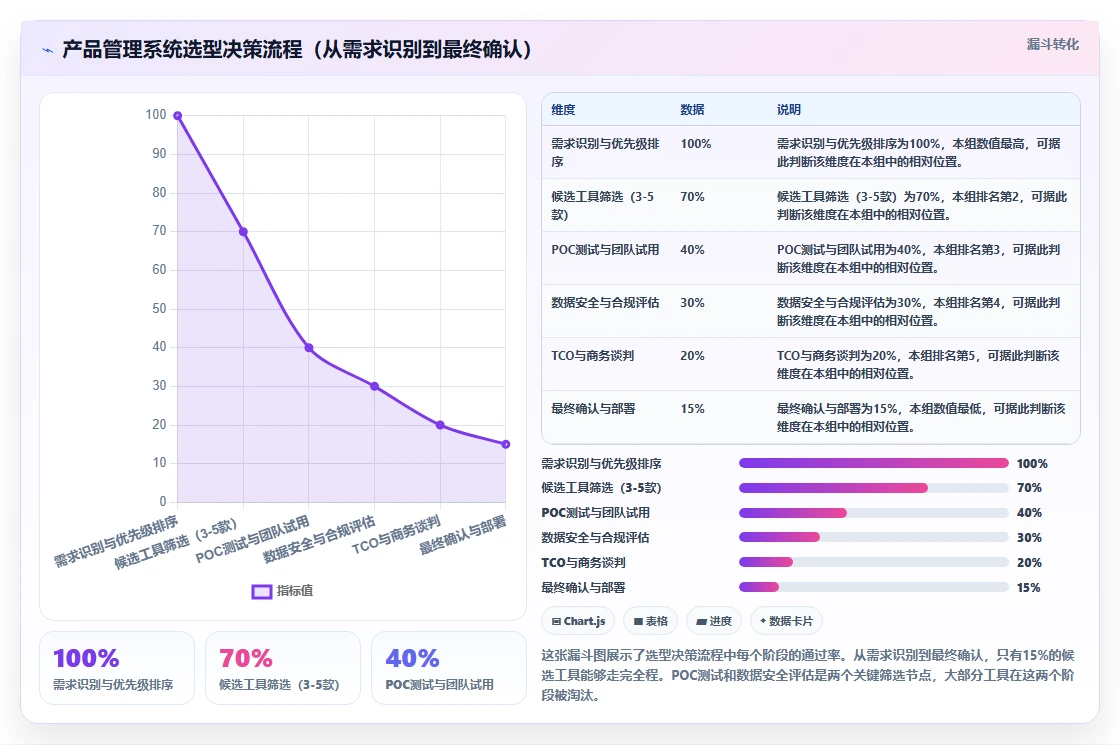Click the 数据安全与合规评估 30% progress bar
This screenshot has height=745, width=1120.
[874, 537]
